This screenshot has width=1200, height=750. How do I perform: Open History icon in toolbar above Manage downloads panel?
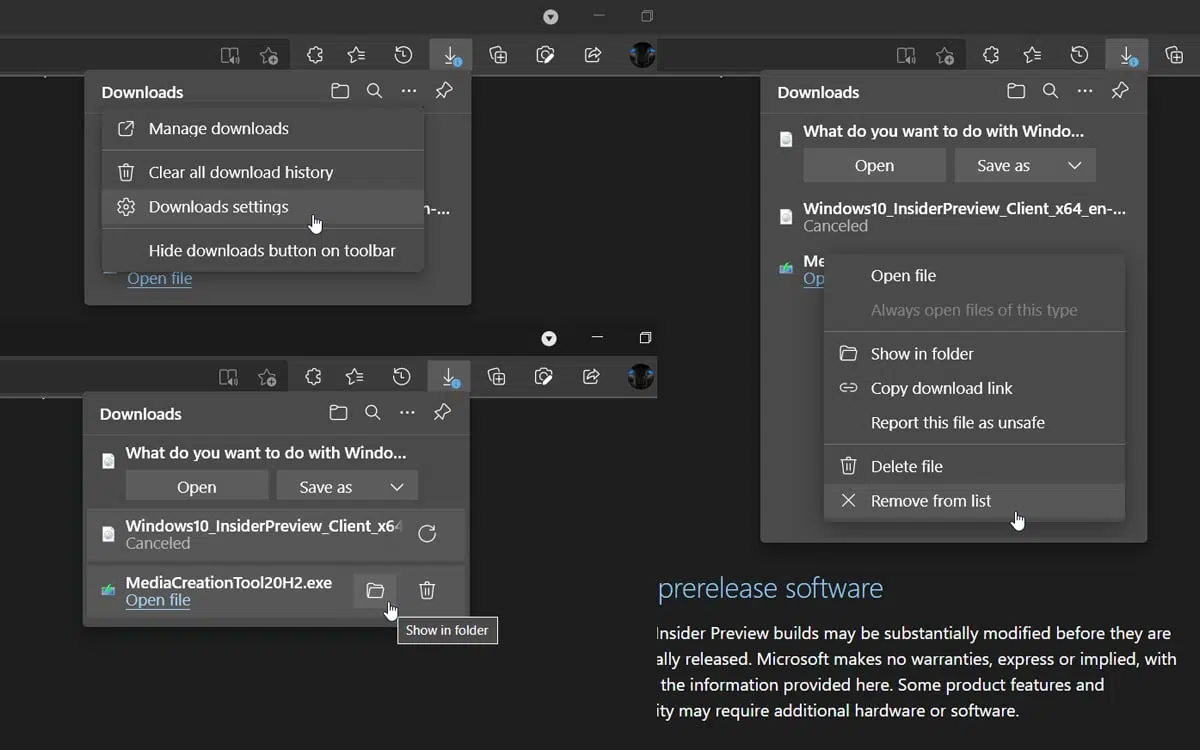pos(403,55)
